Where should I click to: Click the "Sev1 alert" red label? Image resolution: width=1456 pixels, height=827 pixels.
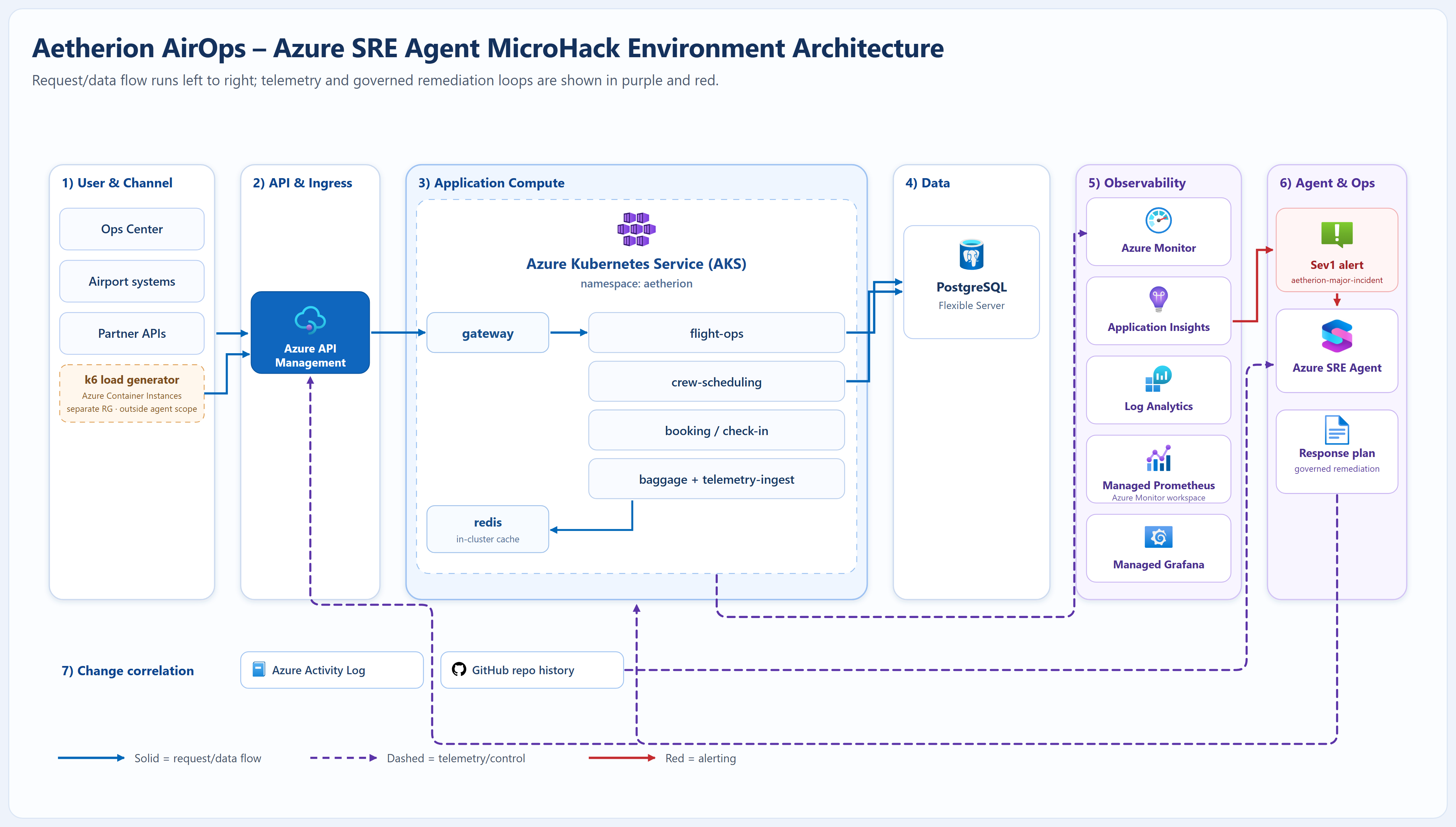(1337, 265)
